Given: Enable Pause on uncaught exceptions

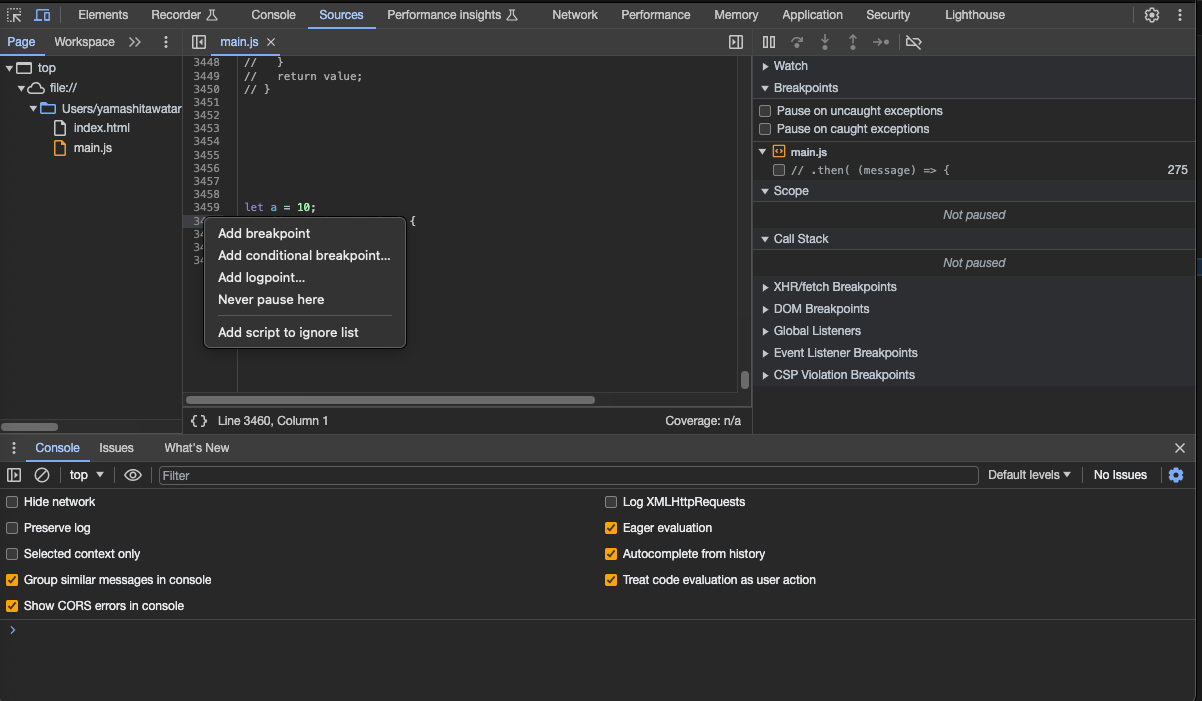Looking at the screenshot, I should click(765, 111).
